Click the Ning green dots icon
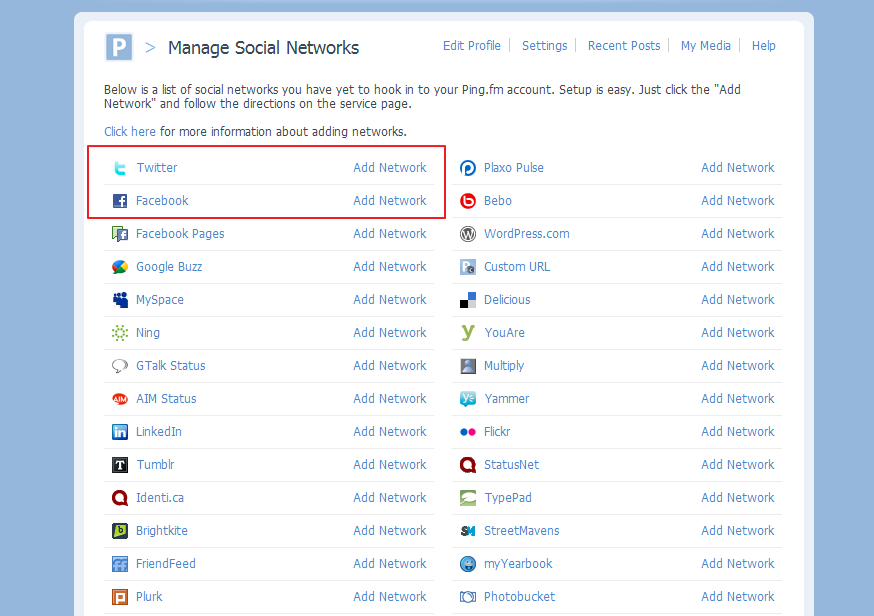 pyautogui.click(x=120, y=333)
